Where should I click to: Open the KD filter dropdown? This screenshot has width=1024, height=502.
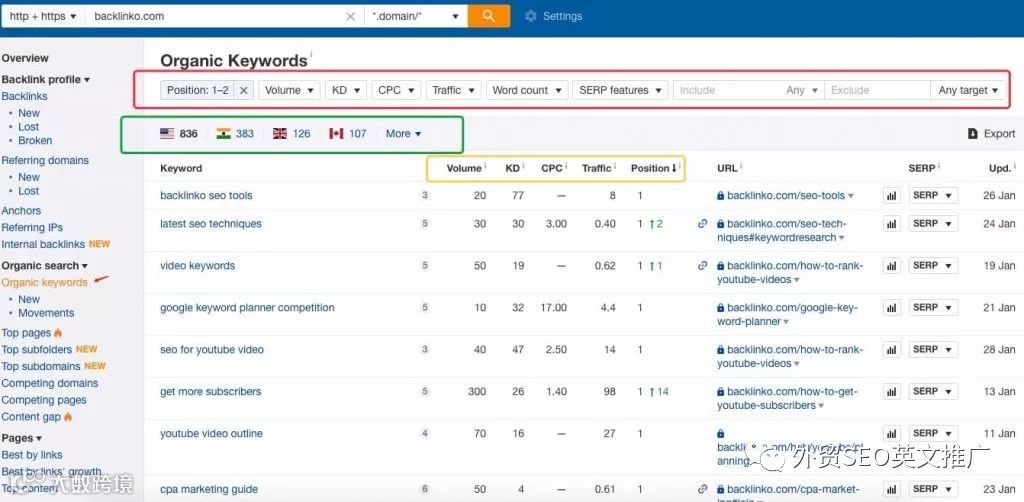[x=345, y=90]
